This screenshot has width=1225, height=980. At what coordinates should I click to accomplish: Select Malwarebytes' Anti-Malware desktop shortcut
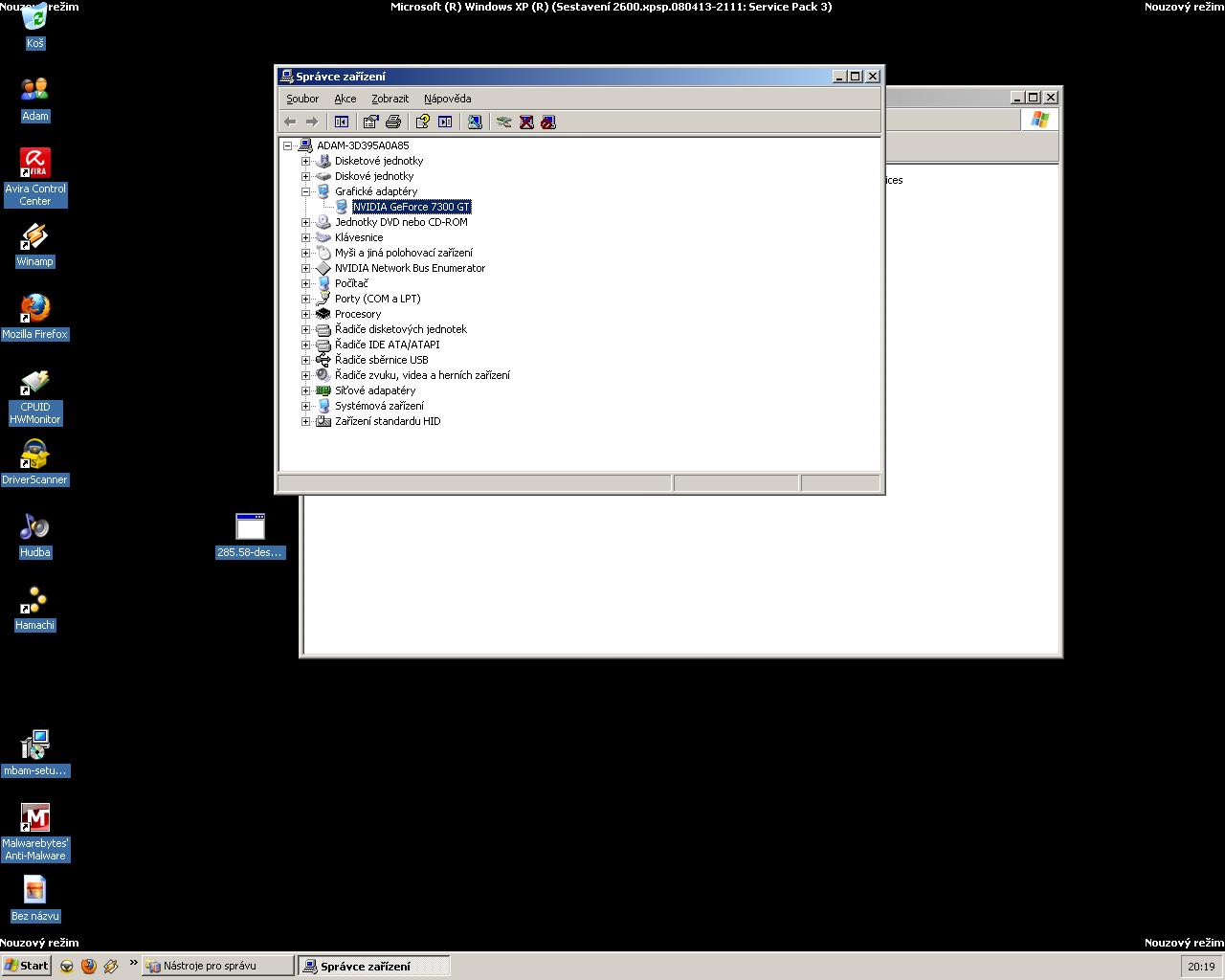pos(35,832)
